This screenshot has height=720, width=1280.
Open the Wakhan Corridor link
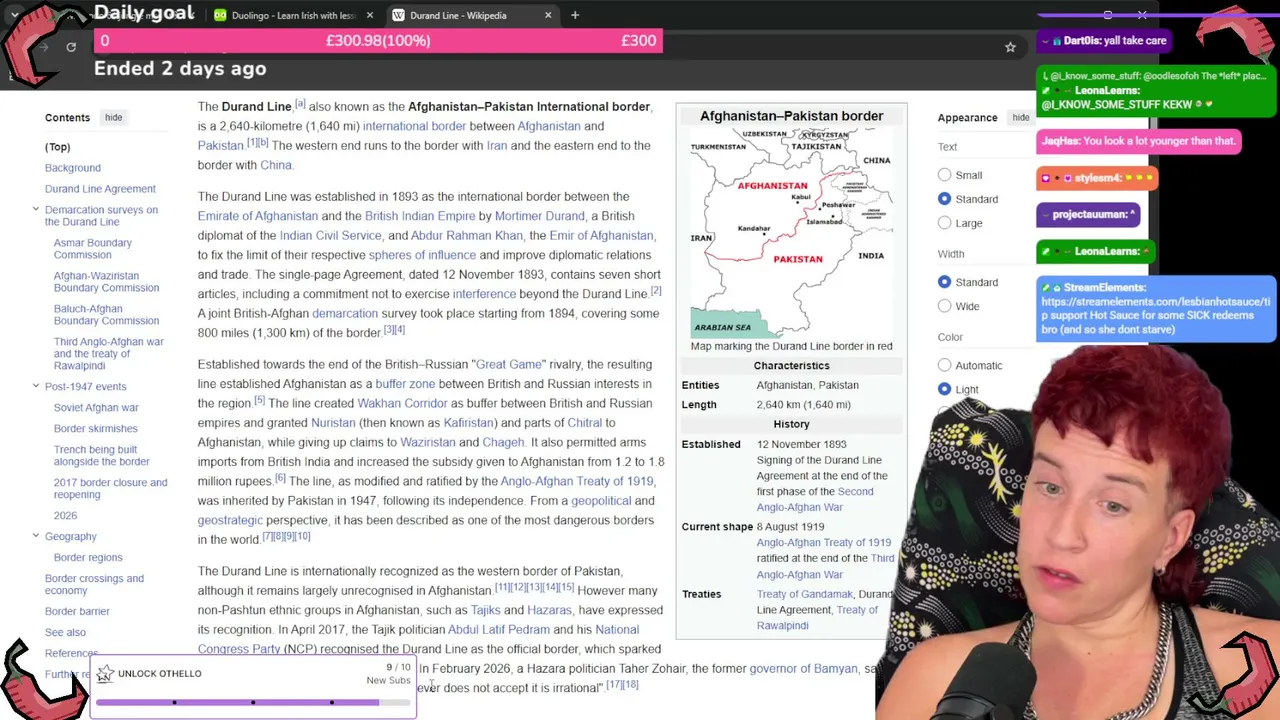point(402,404)
